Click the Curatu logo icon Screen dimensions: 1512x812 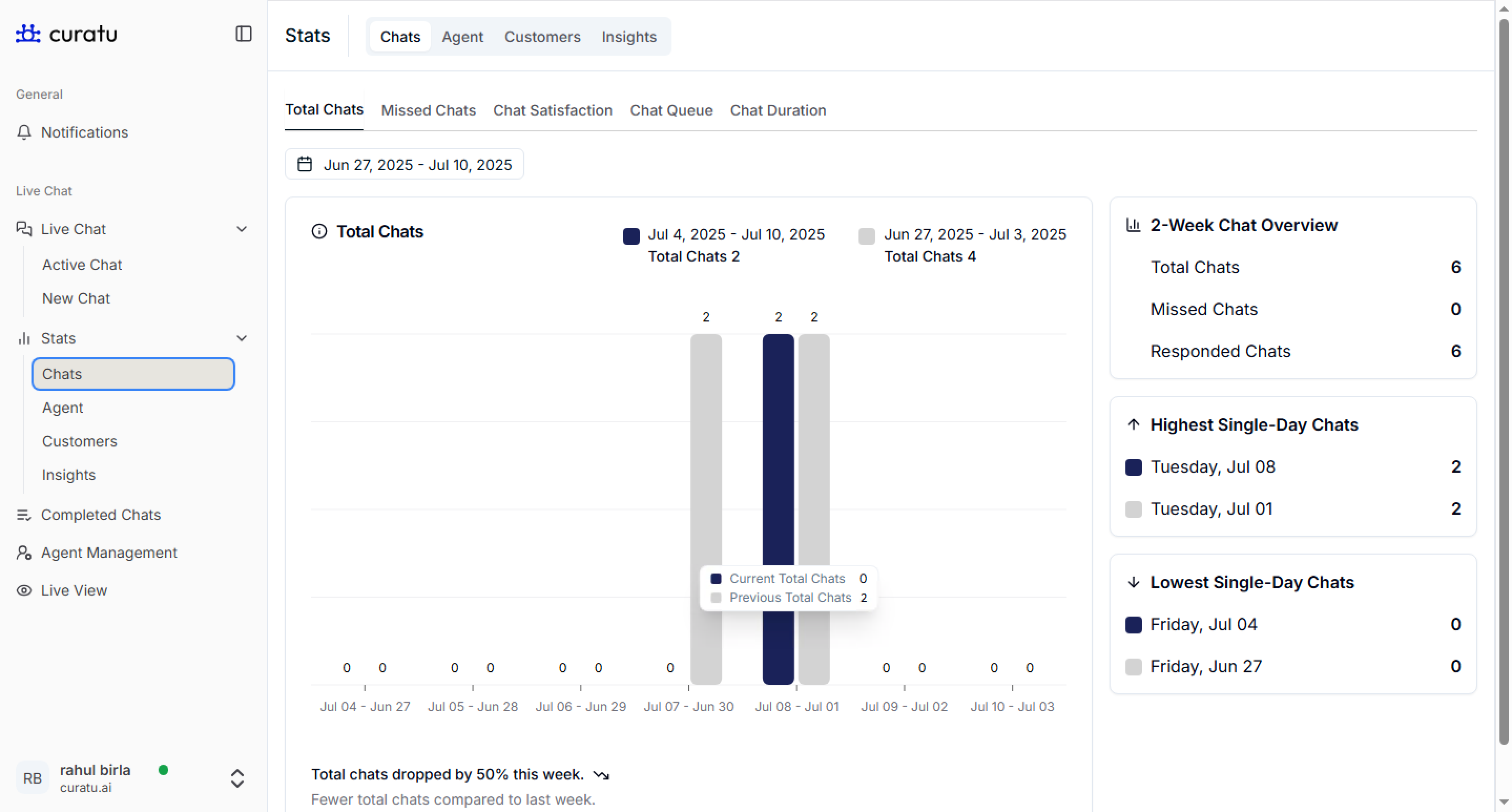pos(28,34)
